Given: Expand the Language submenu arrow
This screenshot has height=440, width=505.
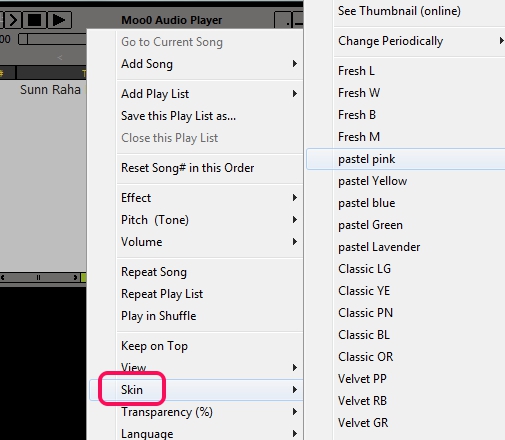Looking at the screenshot, I should (295, 433).
